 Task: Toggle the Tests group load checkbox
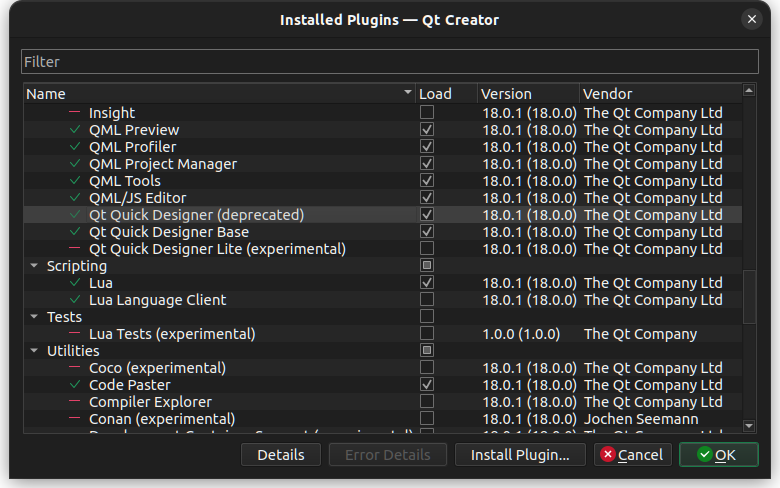click(427, 316)
